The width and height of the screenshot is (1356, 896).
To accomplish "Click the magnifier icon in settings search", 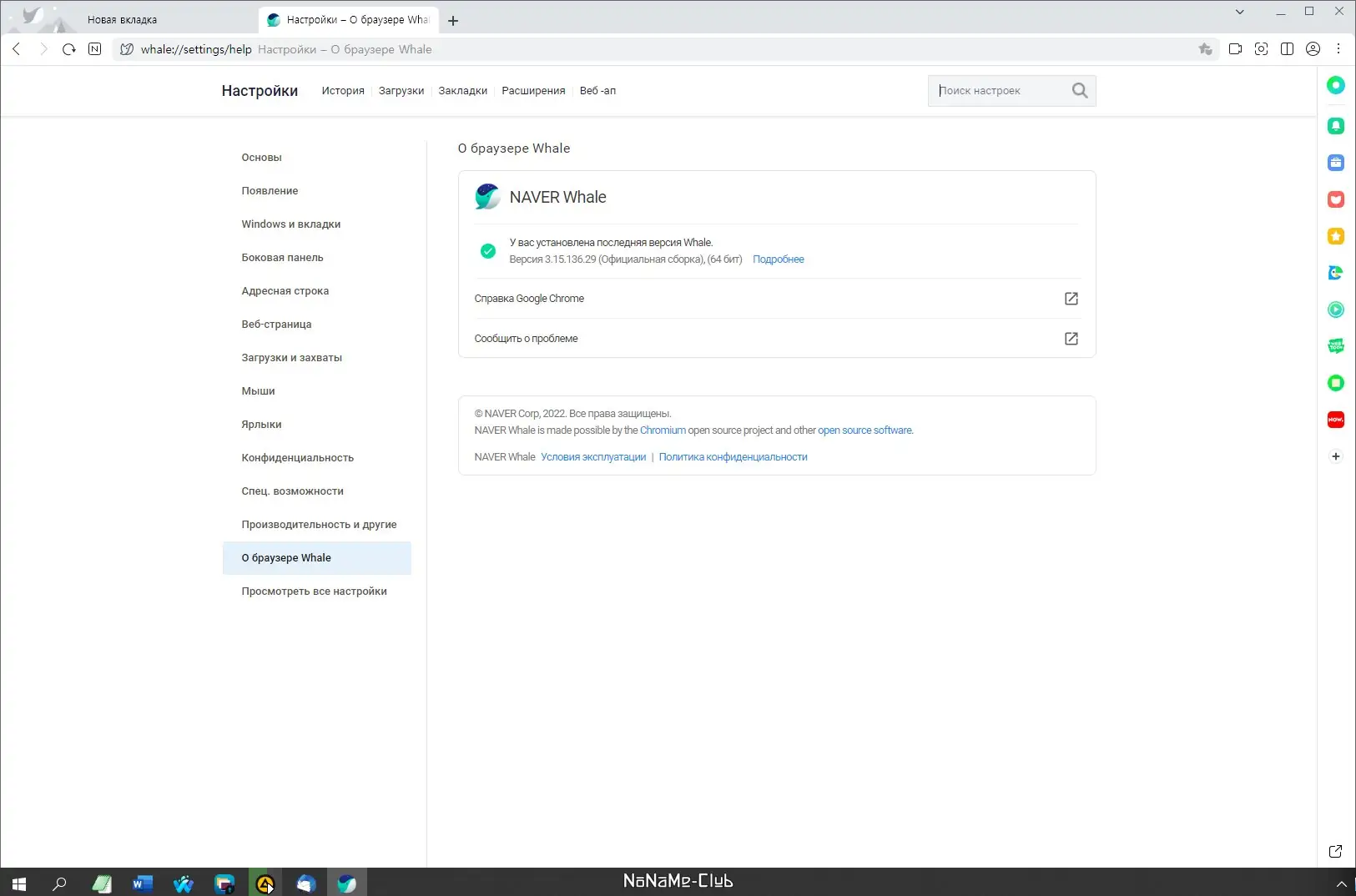I will (x=1080, y=90).
